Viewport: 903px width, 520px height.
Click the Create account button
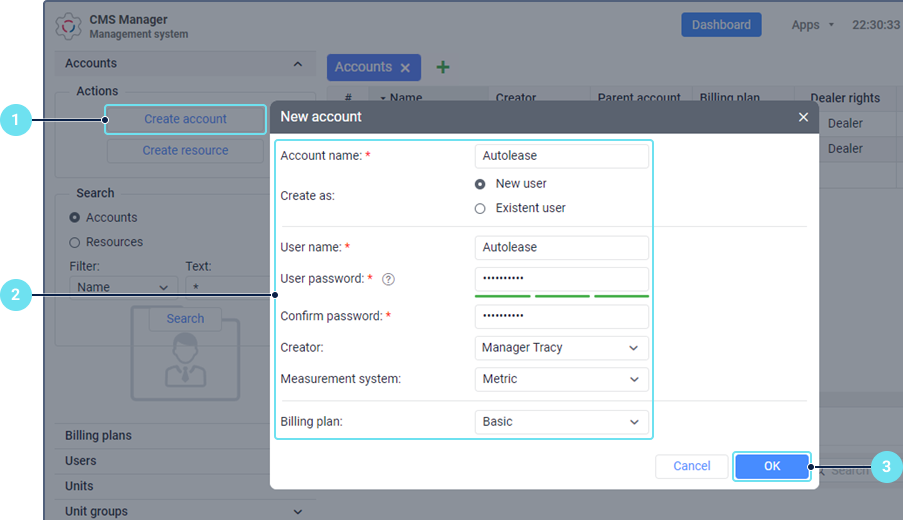pyautogui.click(x=185, y=119)
